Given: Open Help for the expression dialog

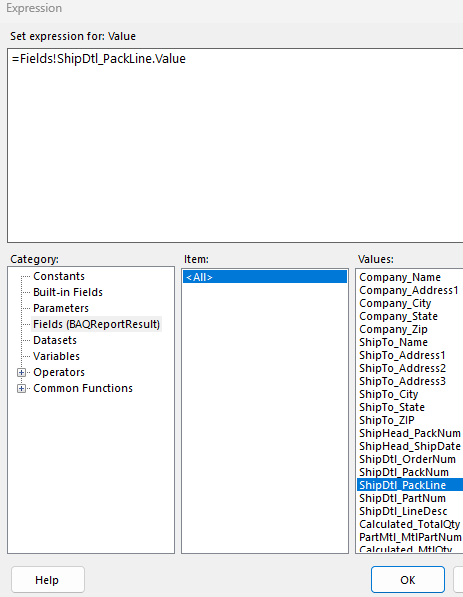Looking at the screenshot, I should click(47, 580).
